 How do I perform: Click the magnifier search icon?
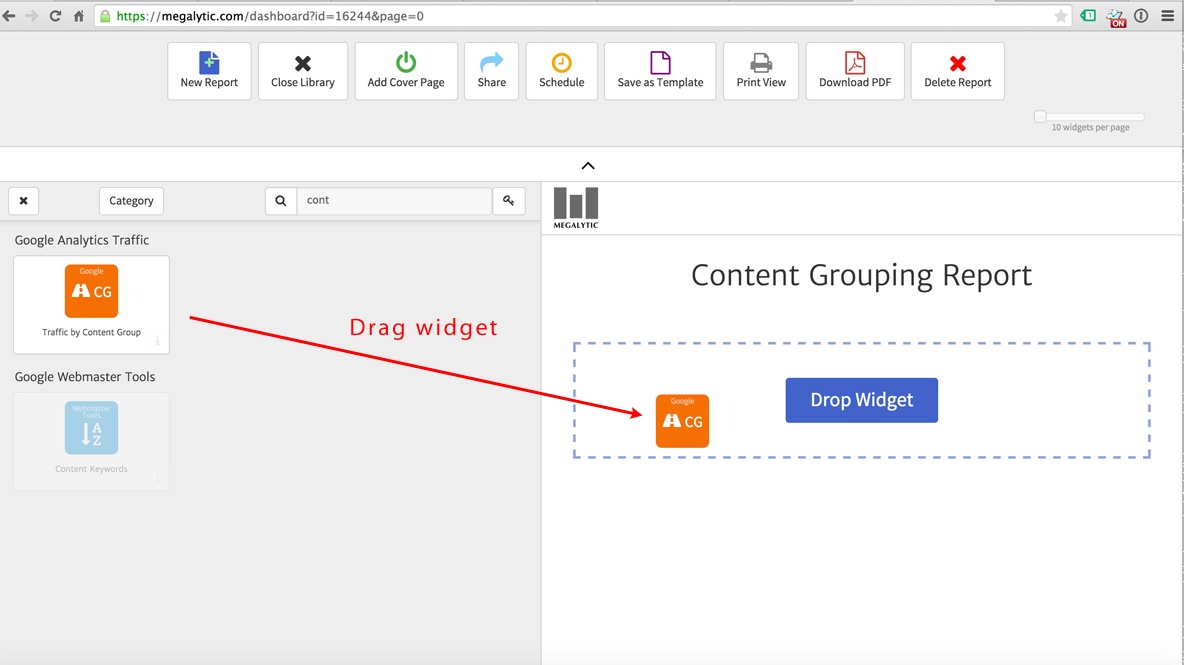[281, 201]
